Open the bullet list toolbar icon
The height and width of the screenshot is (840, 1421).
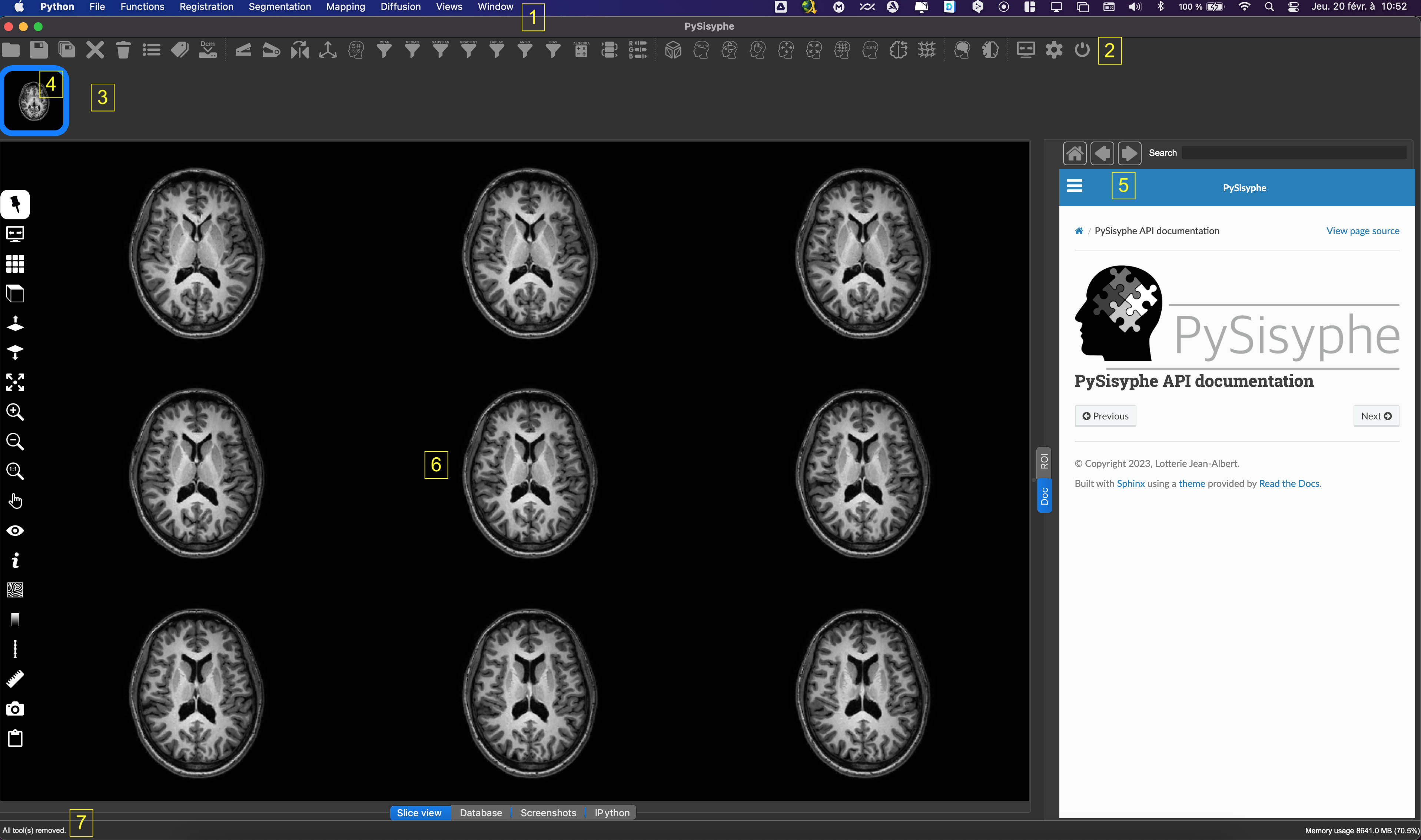click(151, 50)
